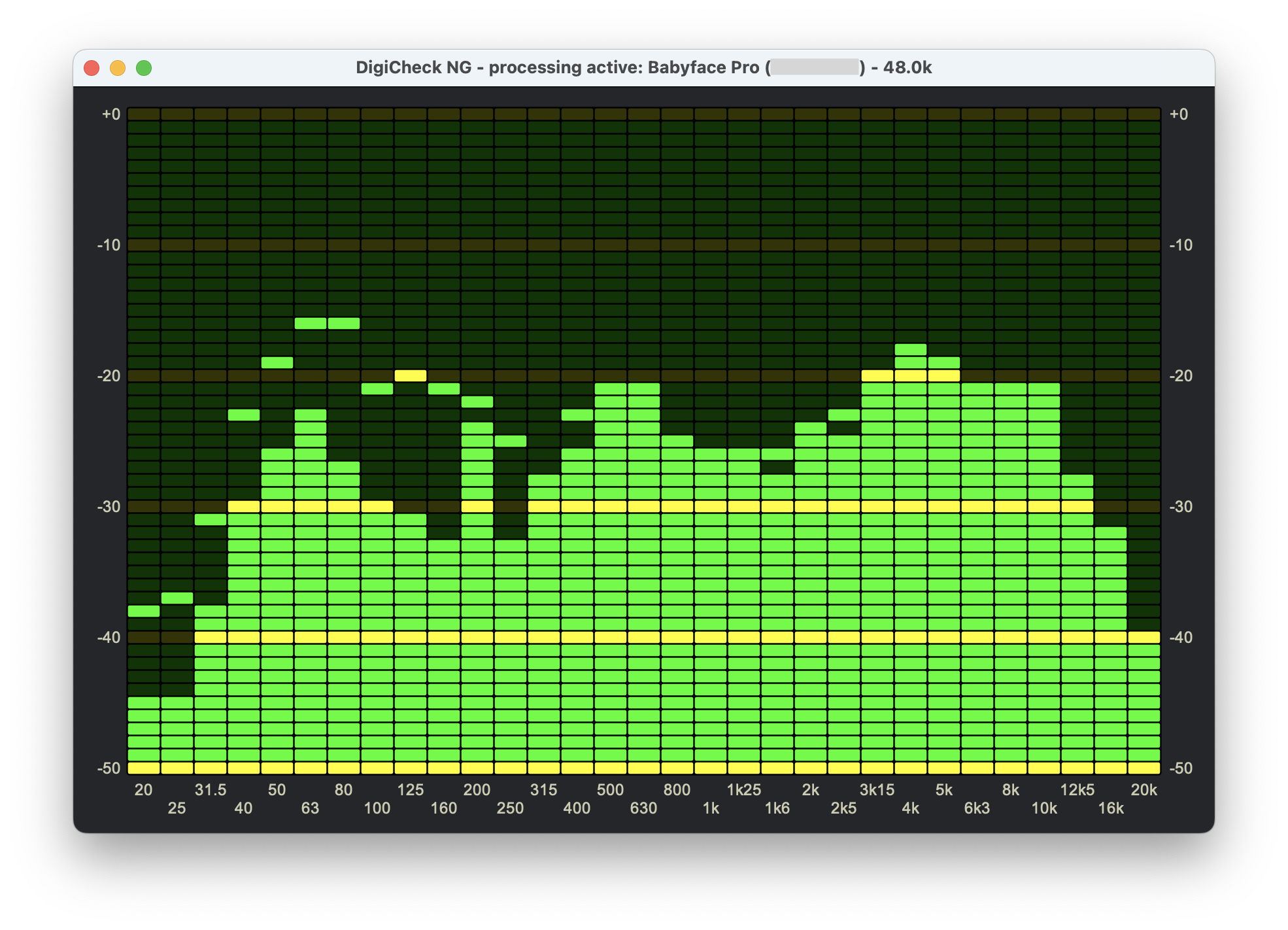Click the 12k5 frequency band label
Image resolution: width=1288 pixels, height=930 pixels.
(x=1077, y=790)
